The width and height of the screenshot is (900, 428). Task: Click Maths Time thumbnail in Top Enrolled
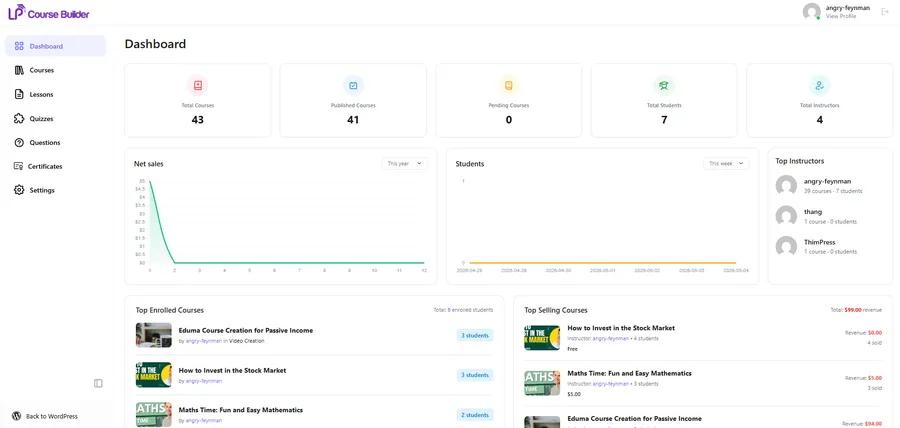pos(154,414)
